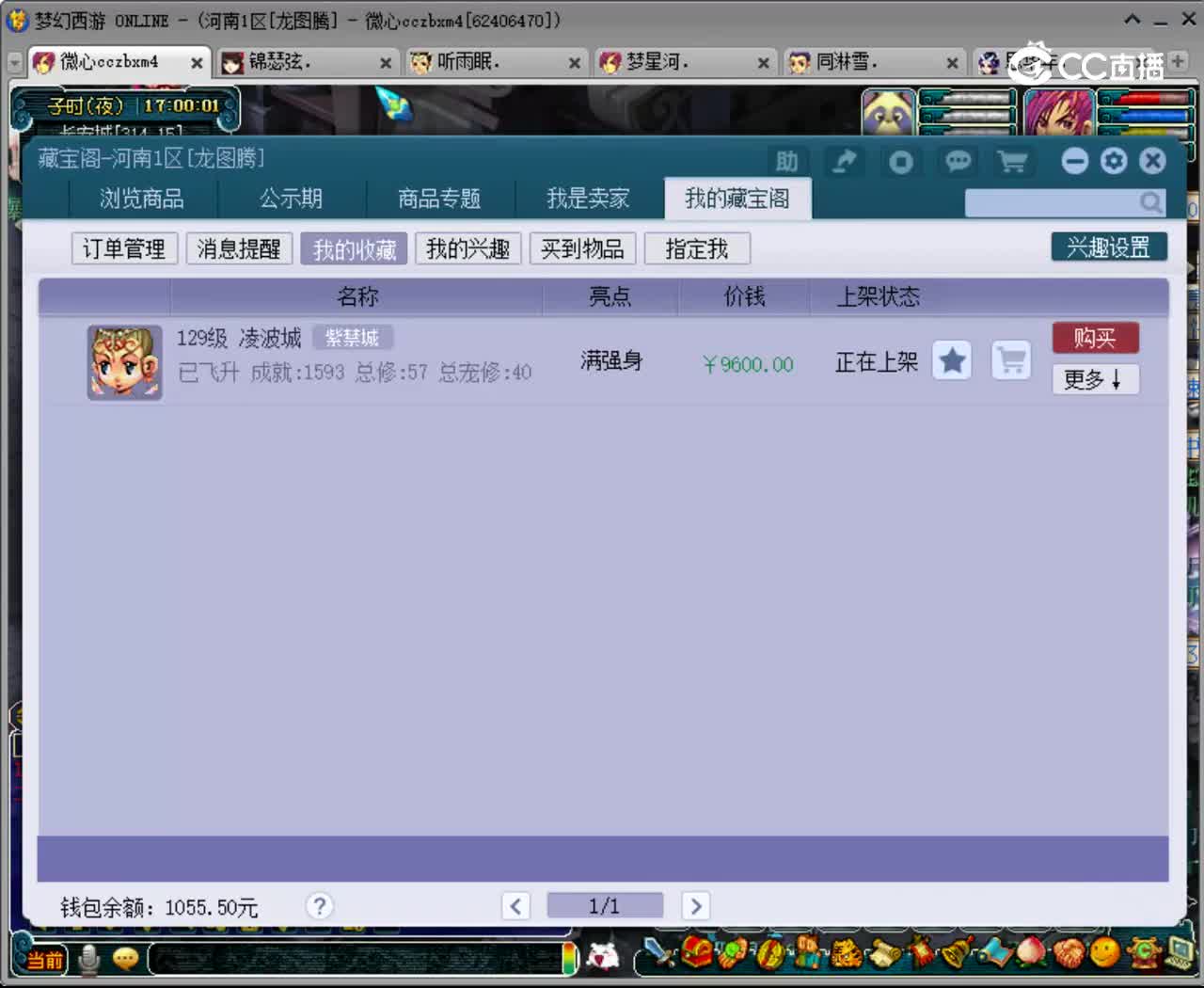Open the red treasure chest icon

click(697, 952)
